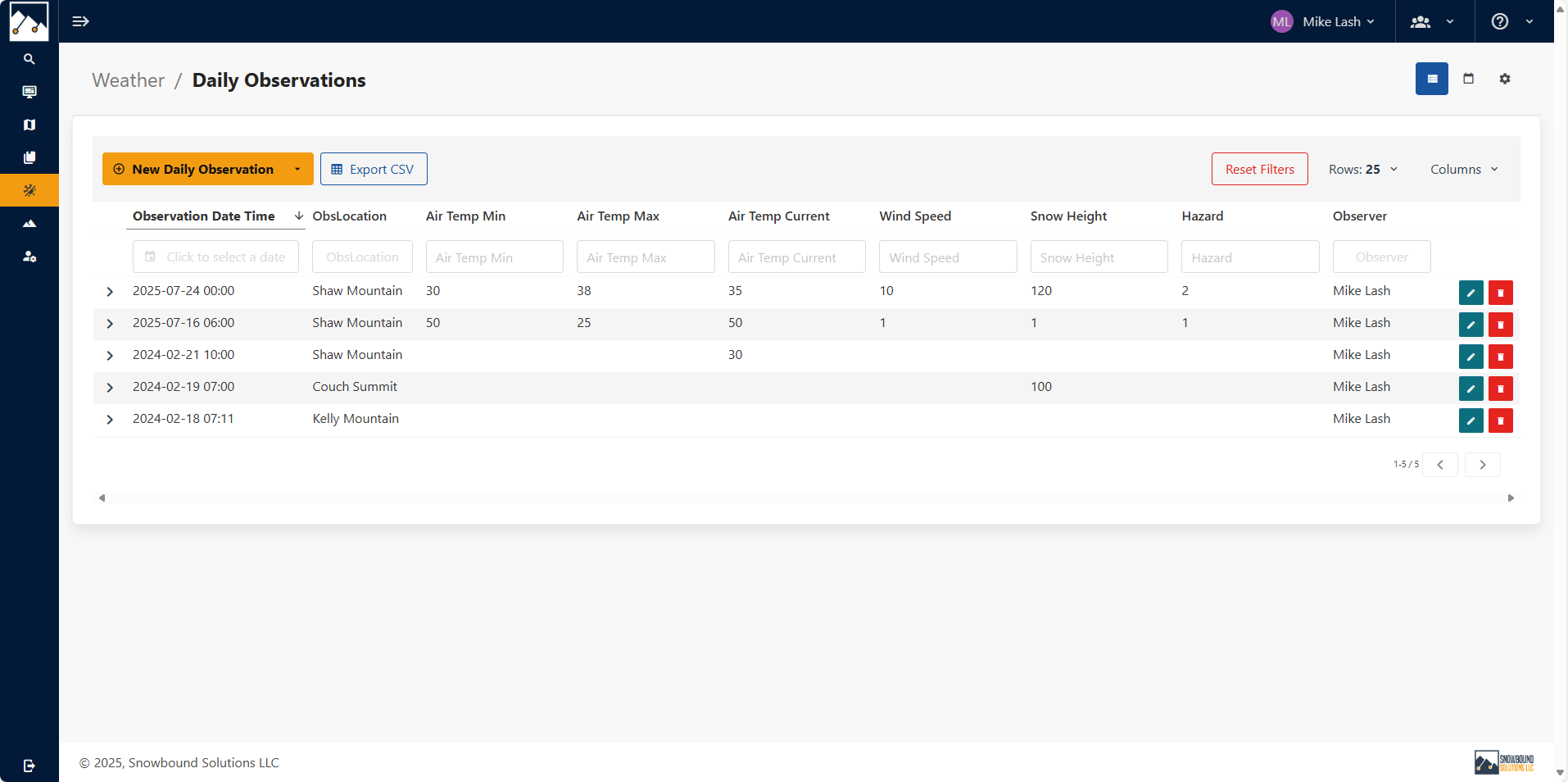Edit the Couch Summit observation
1568x782 pixels.
click(x=1471, y=389)
